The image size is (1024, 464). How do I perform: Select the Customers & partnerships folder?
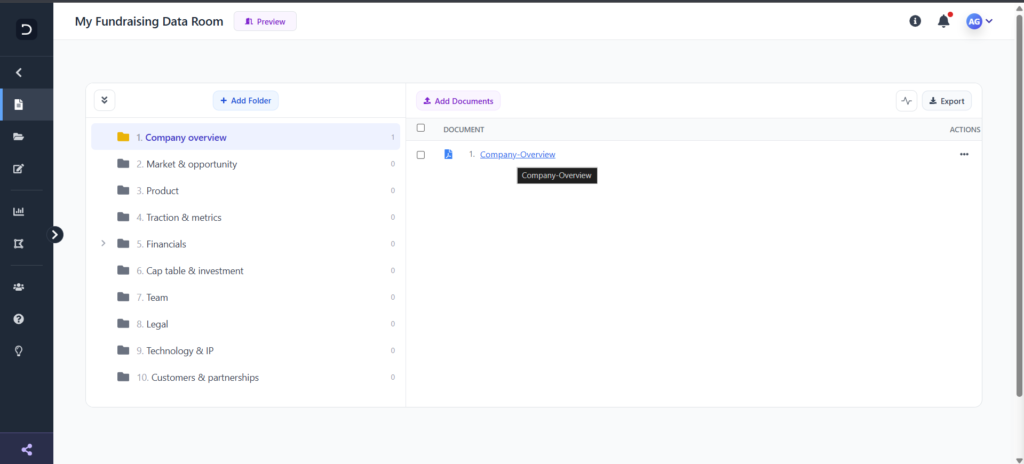(x=246, y=377)
